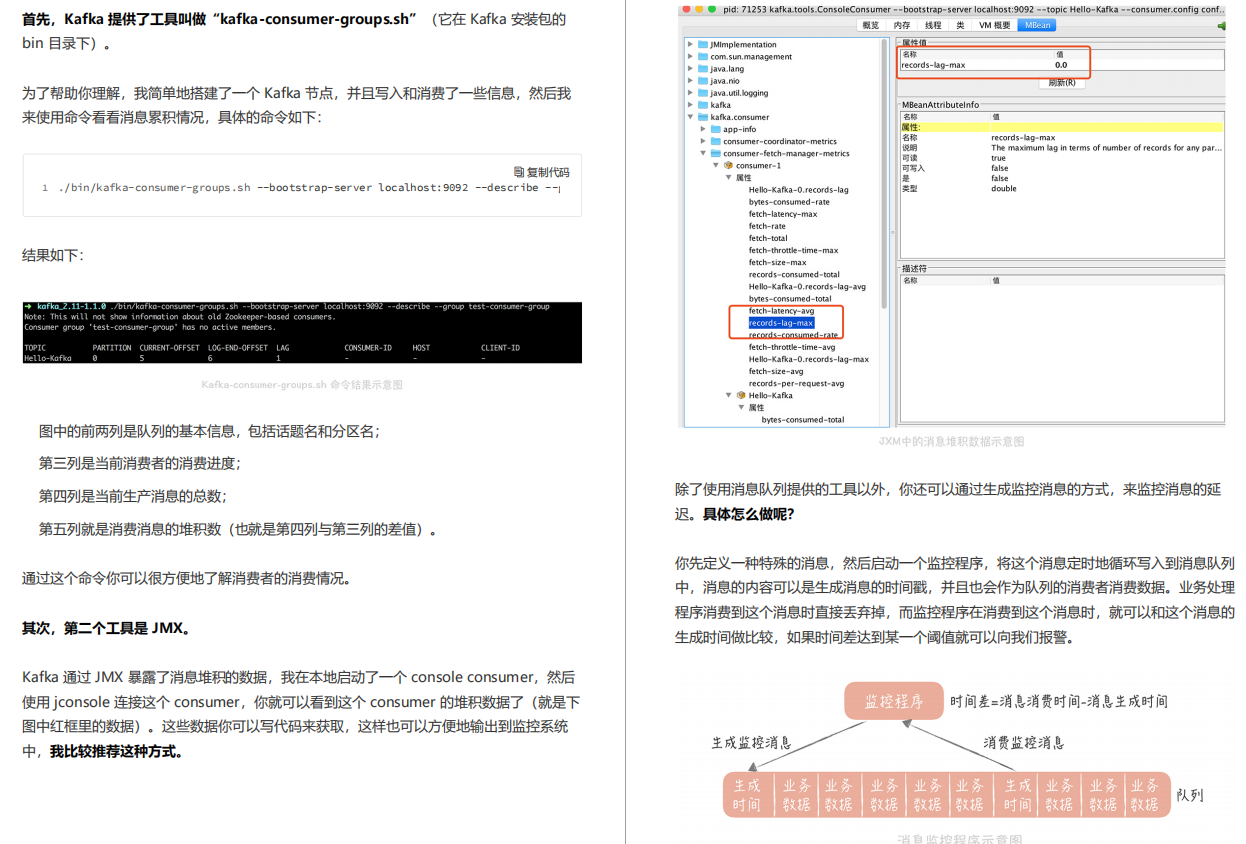Click the consumer-coordinator-metrics folder icon

tap(716, 141)
